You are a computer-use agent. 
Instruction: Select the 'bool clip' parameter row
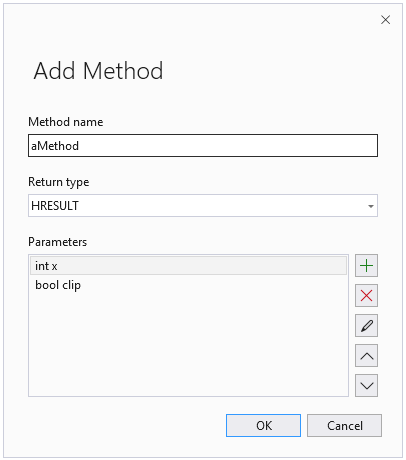coord(188,285)
